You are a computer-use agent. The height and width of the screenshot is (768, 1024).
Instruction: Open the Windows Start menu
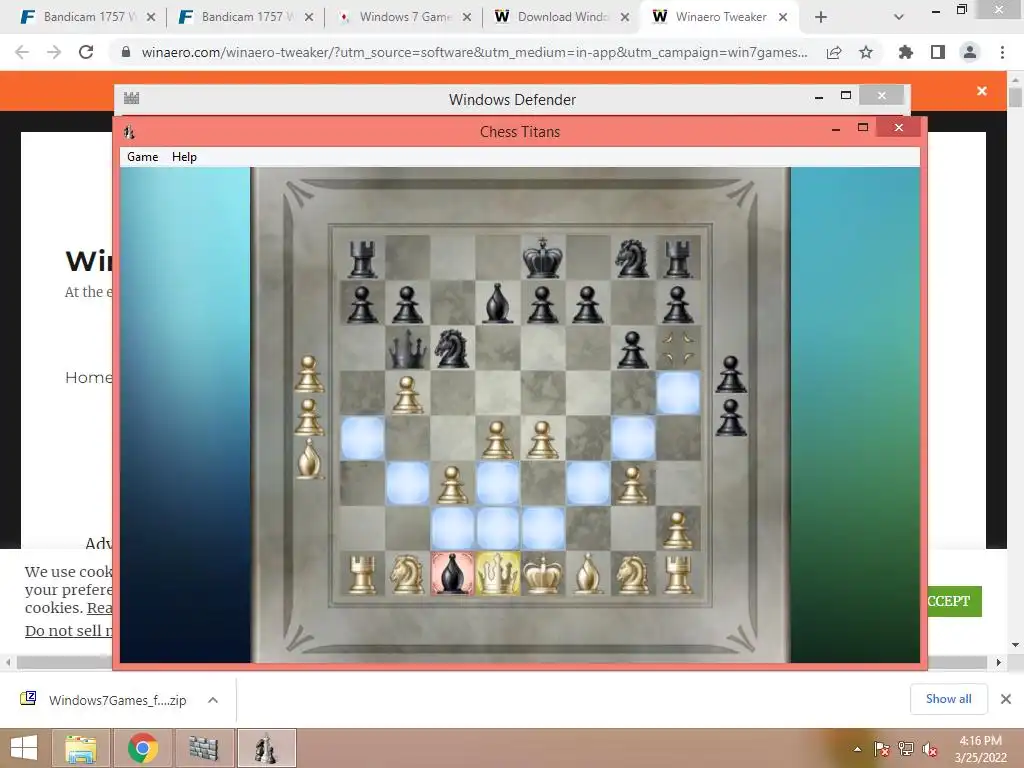(x=24, y=748)
